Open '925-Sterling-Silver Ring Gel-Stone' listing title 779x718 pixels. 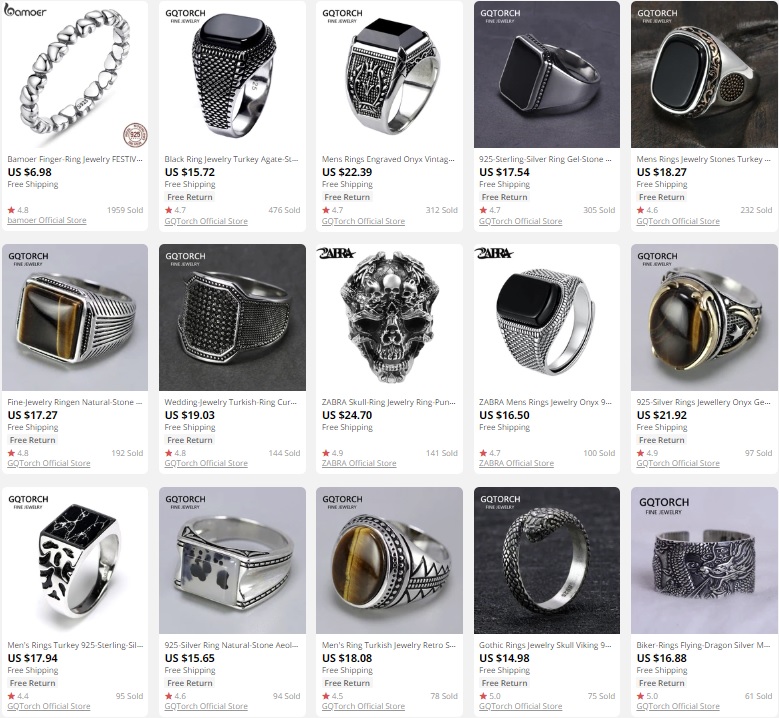pyautogui.click(x=545, y=159)
